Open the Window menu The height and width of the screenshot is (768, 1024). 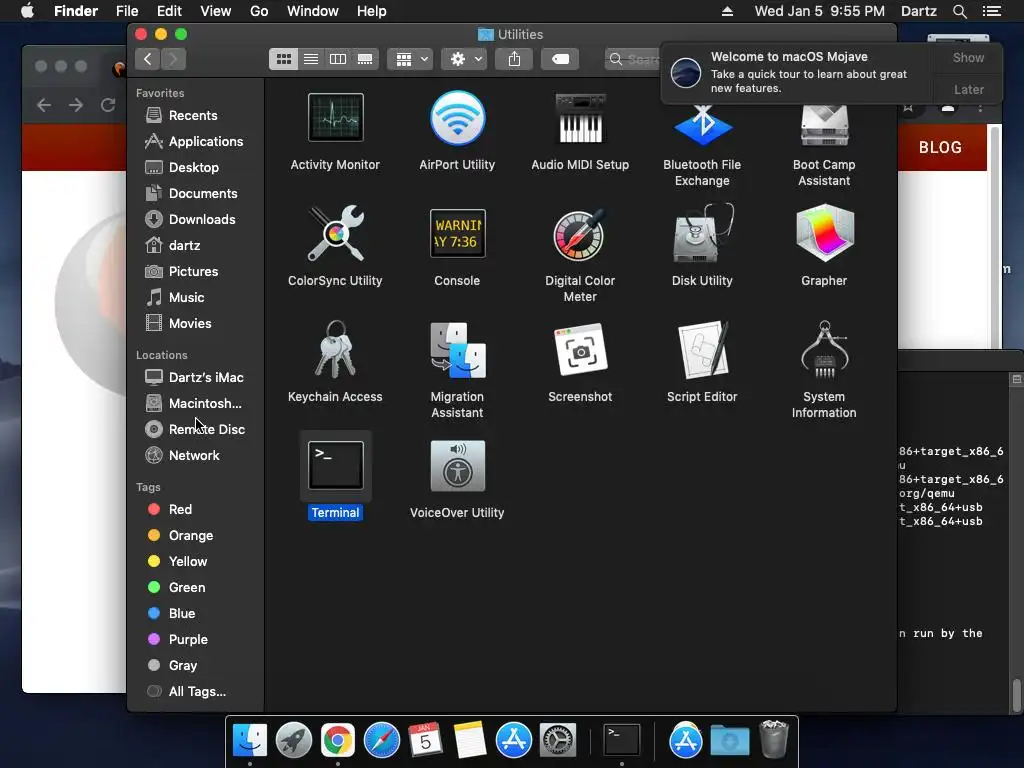[x=313, y=11]
